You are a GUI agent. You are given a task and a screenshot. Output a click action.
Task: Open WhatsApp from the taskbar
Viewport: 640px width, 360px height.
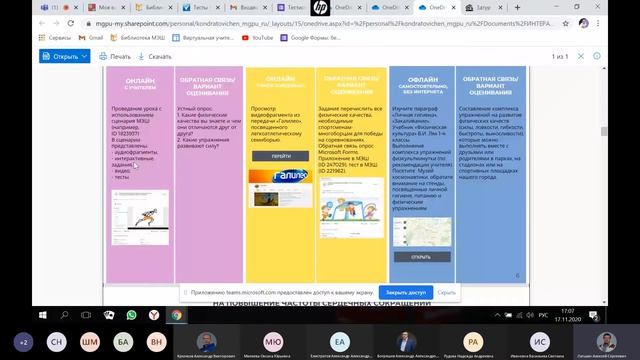click(x=131, y=315)
